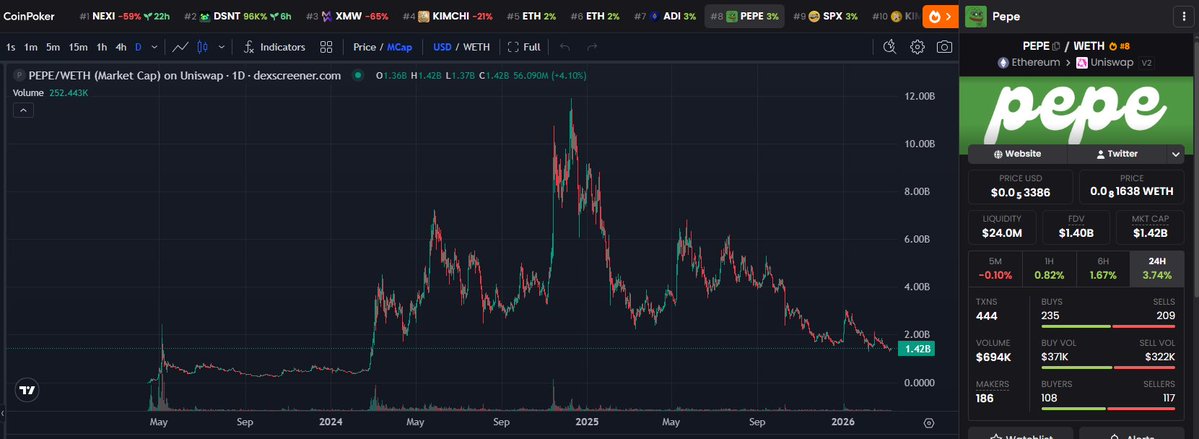The width and height of the screenshot is (1199, 439).
Task: Click the TradingView logo on chart
Action: (27, 390)
